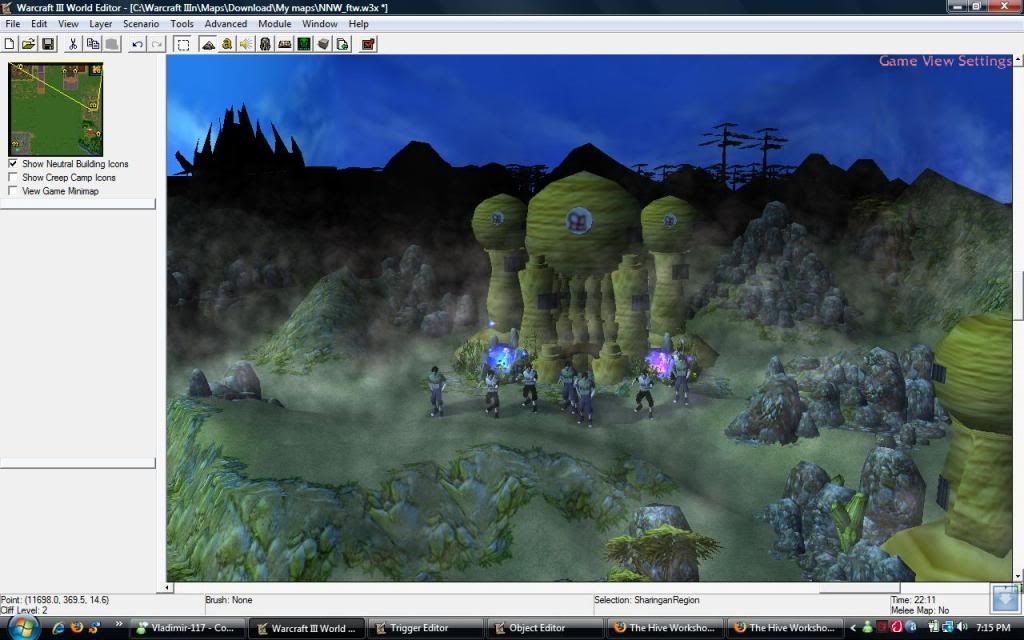Switch to Trigger Editor taskbar window
This screenshot has width=1024, height=640.
425,628
